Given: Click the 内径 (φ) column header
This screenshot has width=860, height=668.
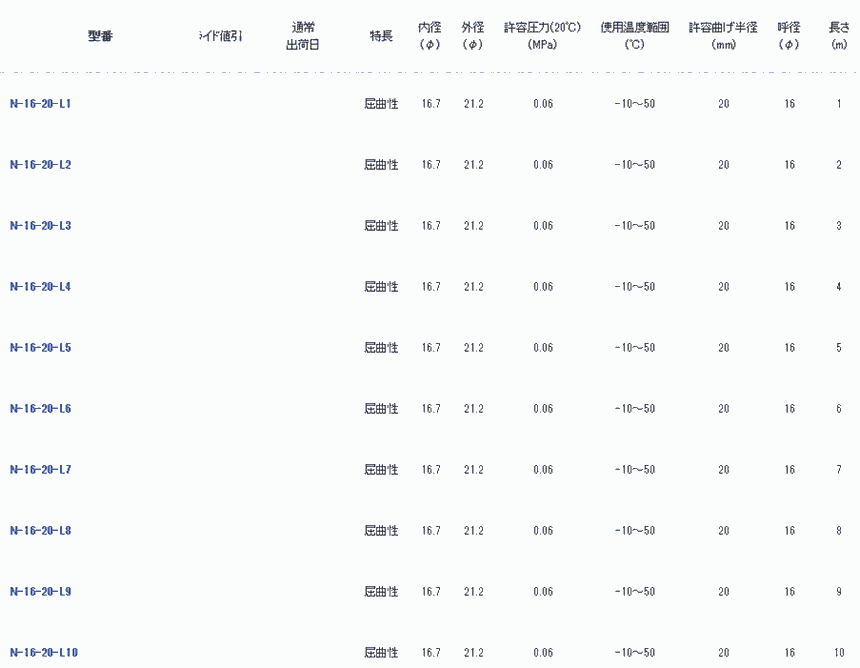Looking at the screenshot, I should pyautogui.click(x=430, y=36).
